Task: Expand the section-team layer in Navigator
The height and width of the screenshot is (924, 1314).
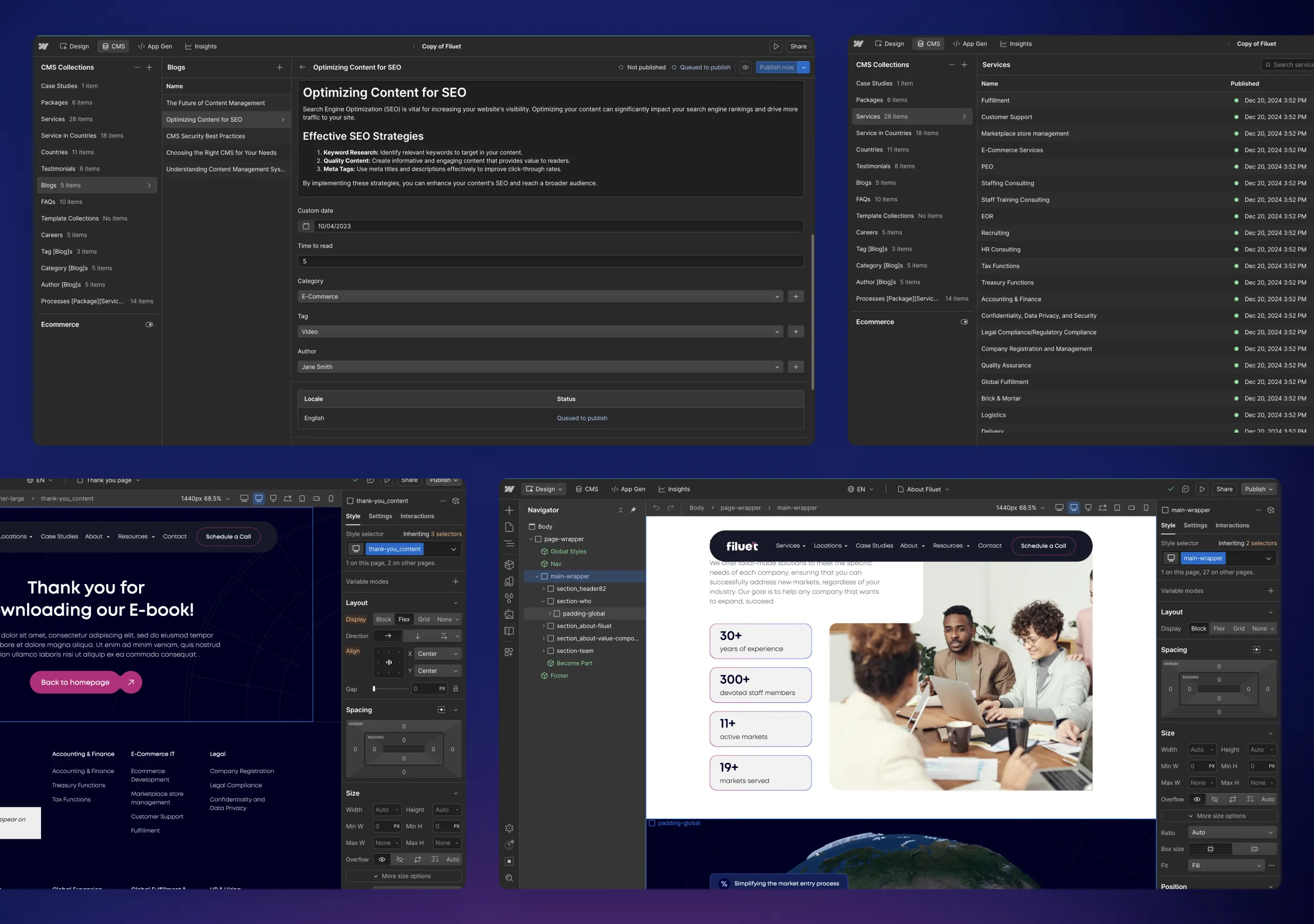Action: click(544, 650)
